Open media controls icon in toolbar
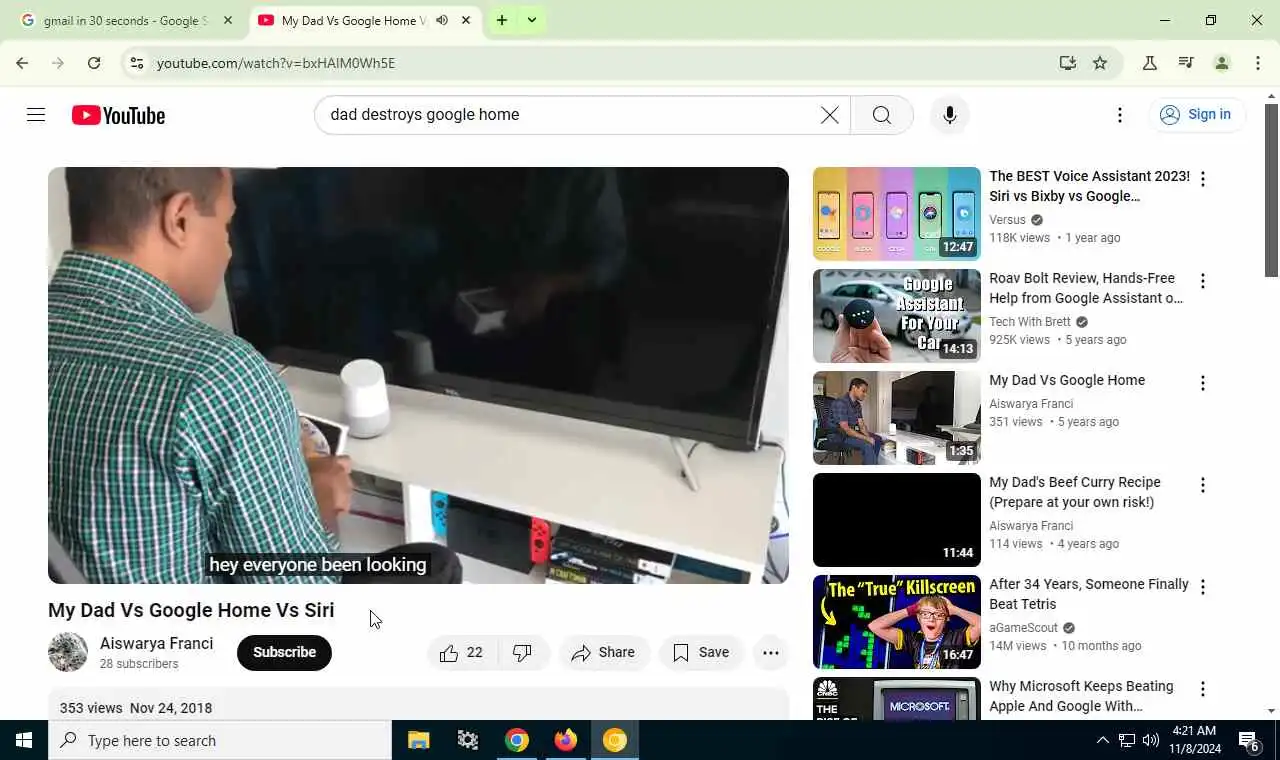Viewport: 1280px width, 760px height. click(1186, 63)
